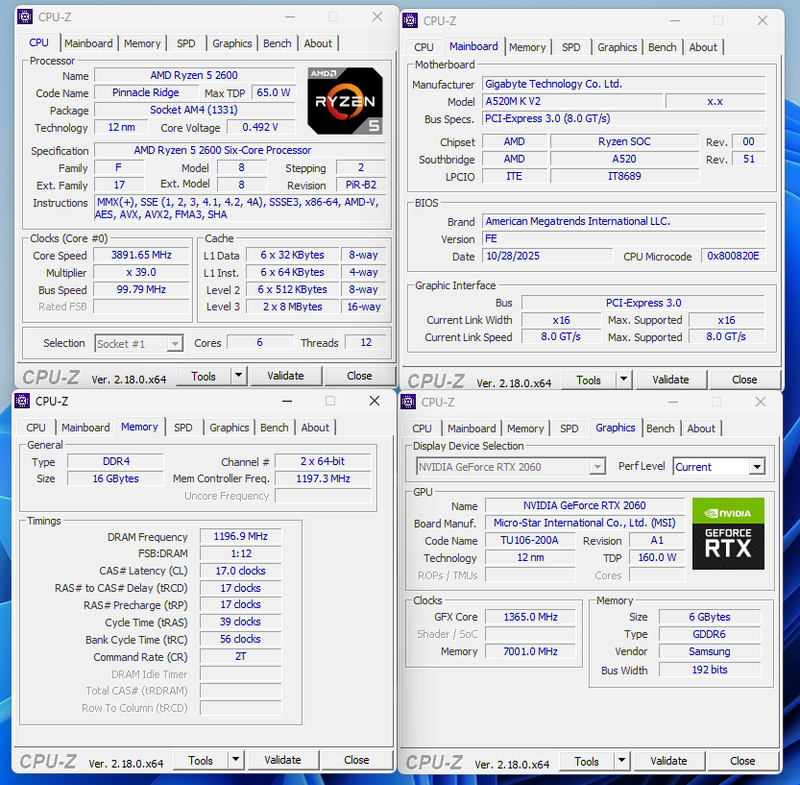Image resolution: width=800 pixels, height=785 pixels.
Task: Open Bench tab in Graphics window
Action: click(660, 428)
